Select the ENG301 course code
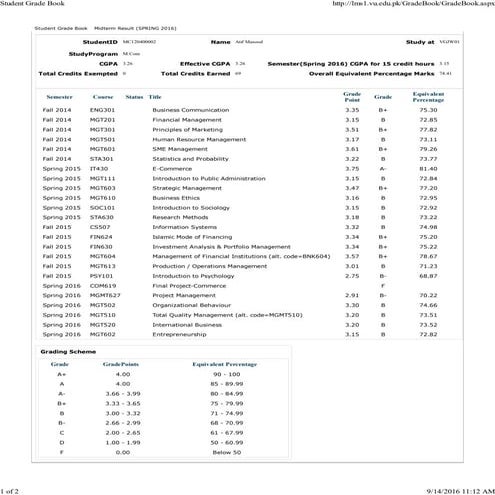Viewport: 495px width, 495px height. pos(102,110)
